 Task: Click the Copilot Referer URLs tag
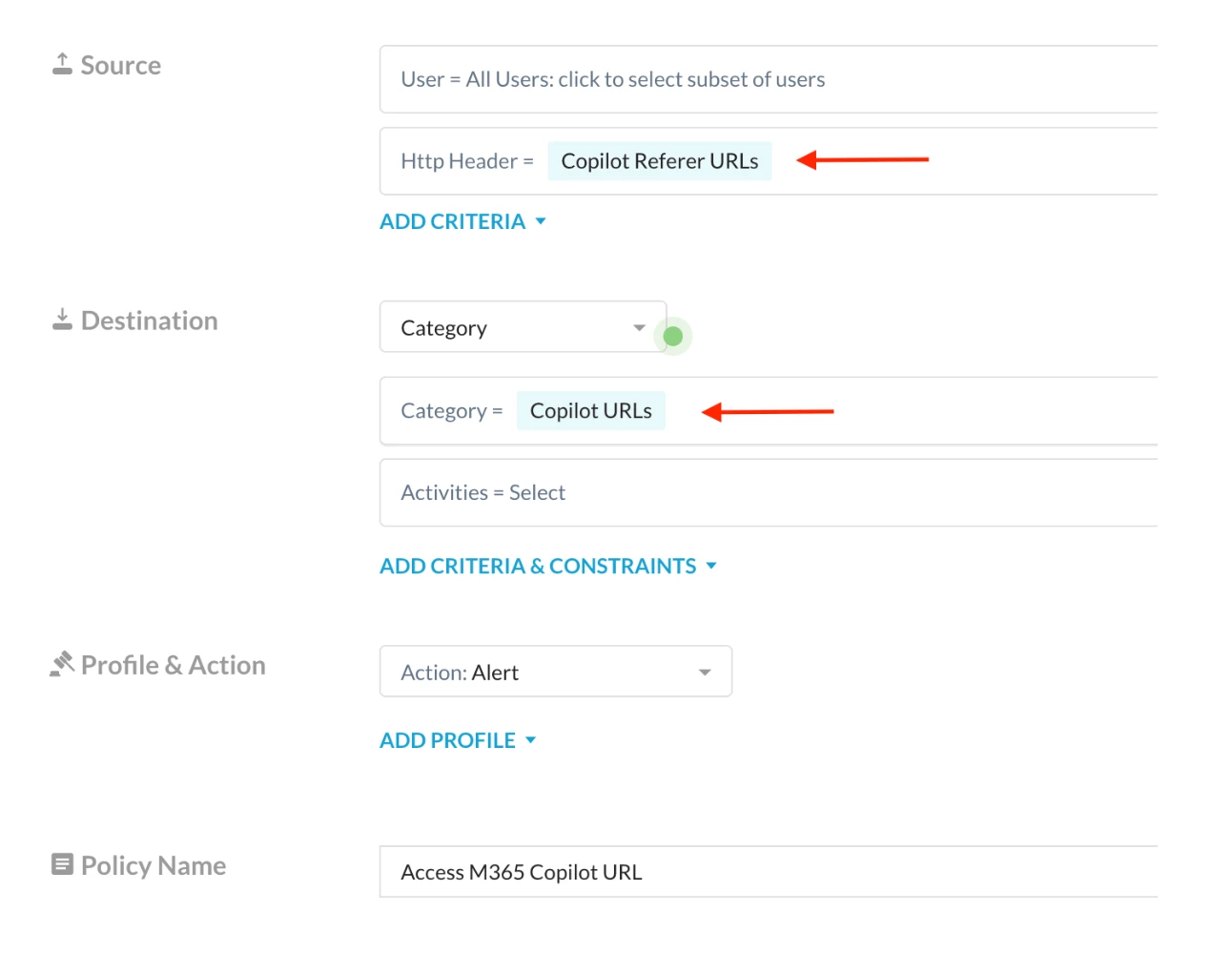point(659,161)
